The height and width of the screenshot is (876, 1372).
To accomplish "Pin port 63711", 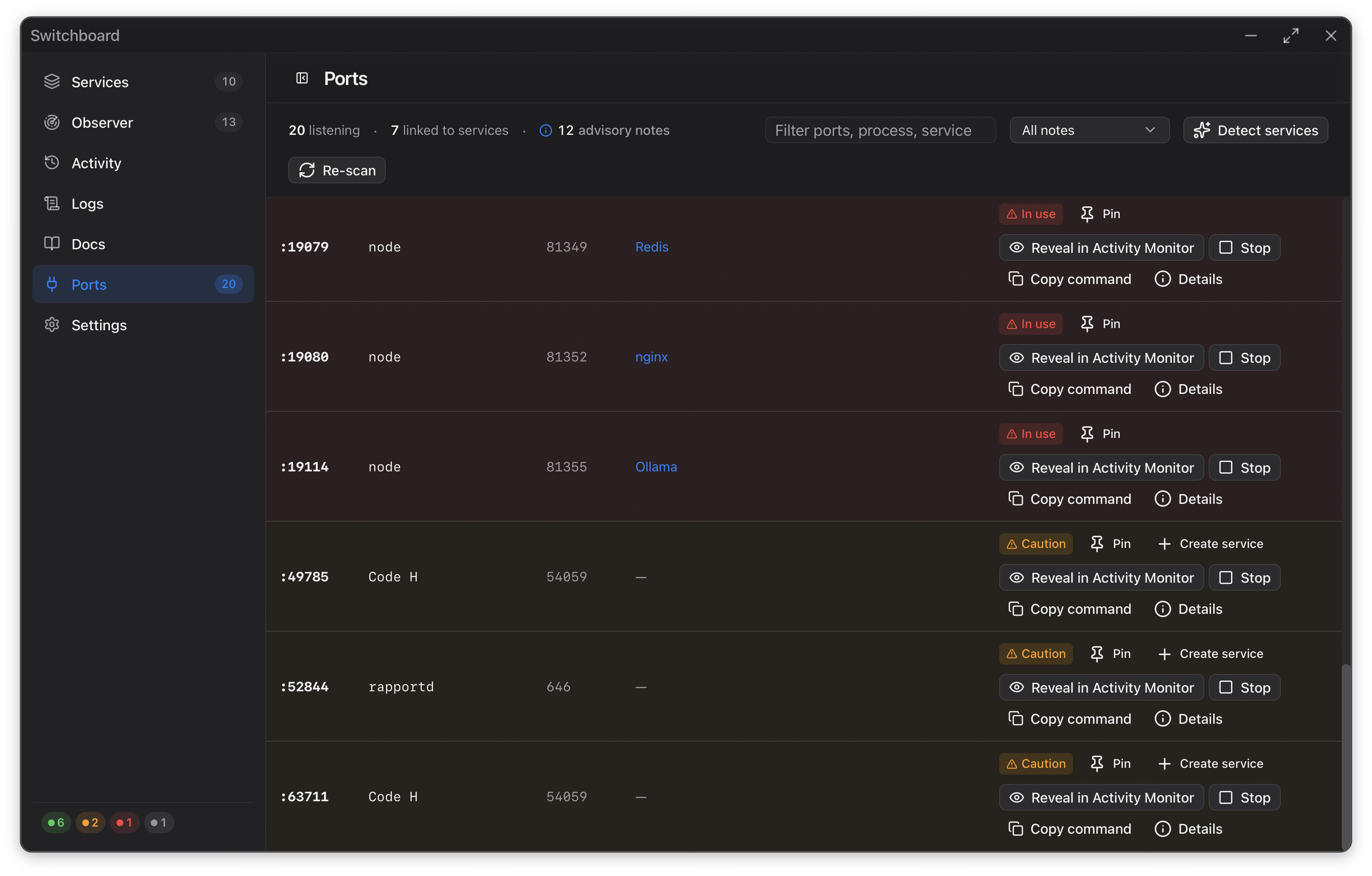I will (1110, 764).
